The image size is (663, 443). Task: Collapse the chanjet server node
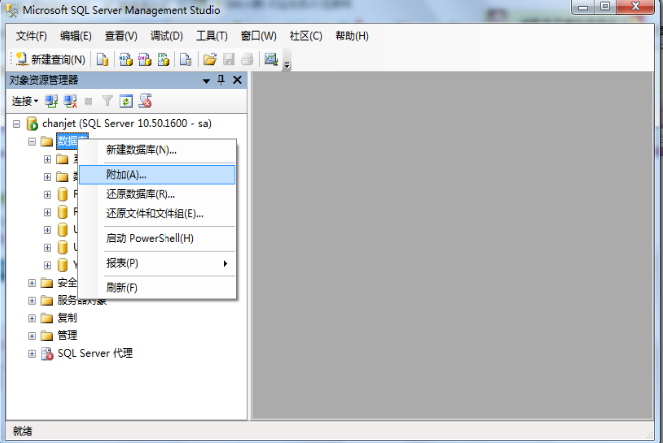(16, 124)
